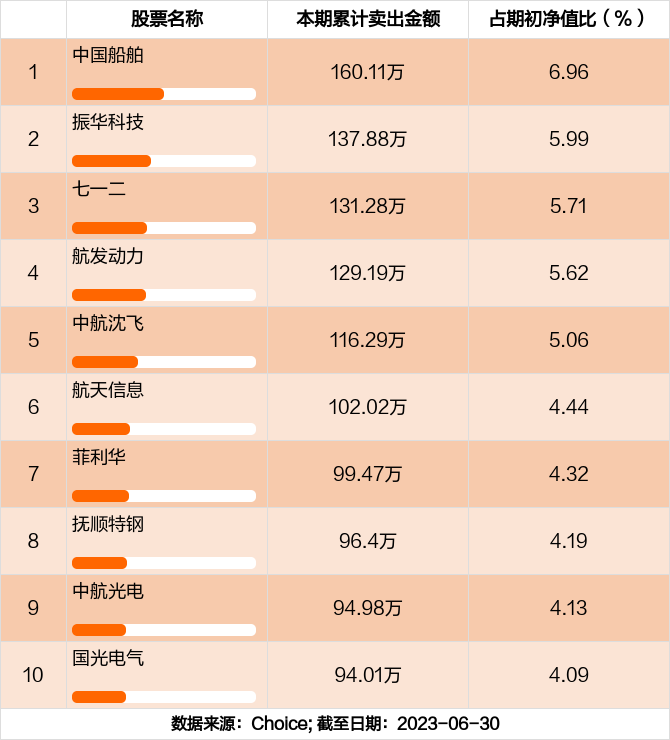The image size is (670, 740).
Task: Click the 数据来源 Choice footer text
Action: coord(335,724)
